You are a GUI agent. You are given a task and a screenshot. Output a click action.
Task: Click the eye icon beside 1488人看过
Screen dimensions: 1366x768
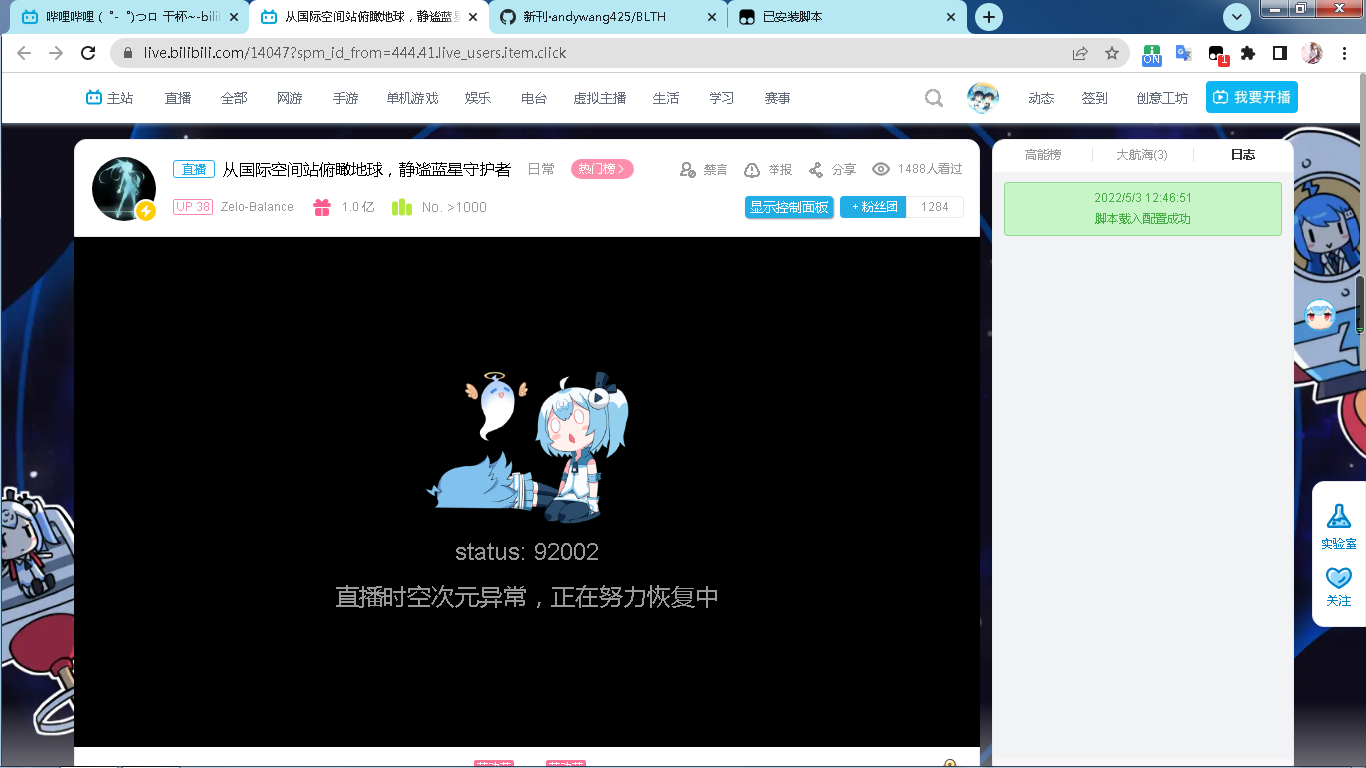(881, 170)
